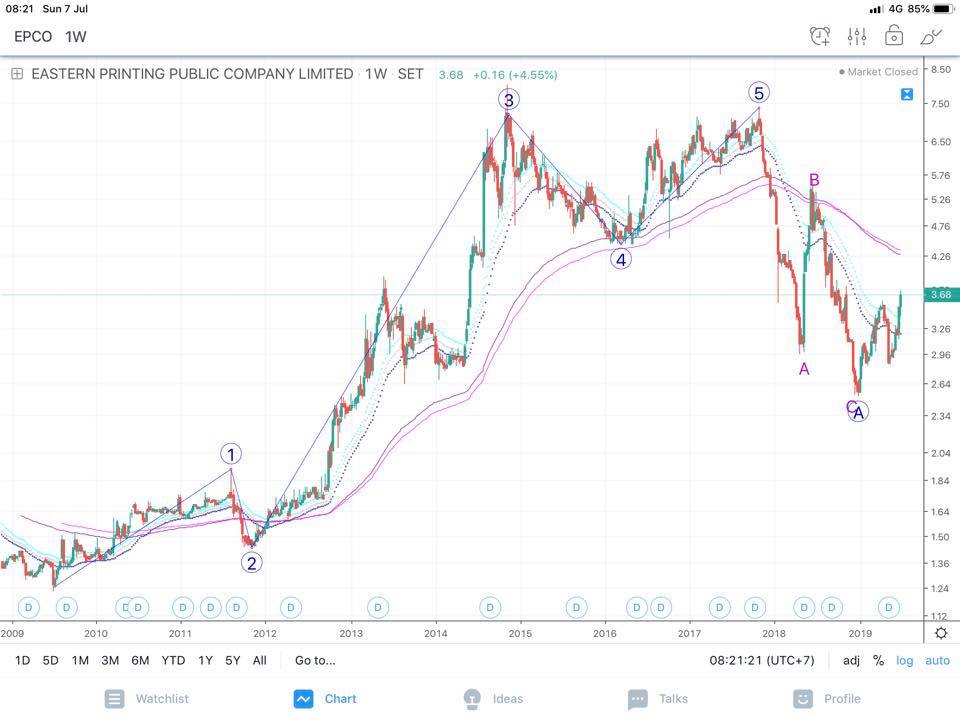This screenshot has height=720, width=960.
Task: Open the Chart tab
Action: point(325,699)
